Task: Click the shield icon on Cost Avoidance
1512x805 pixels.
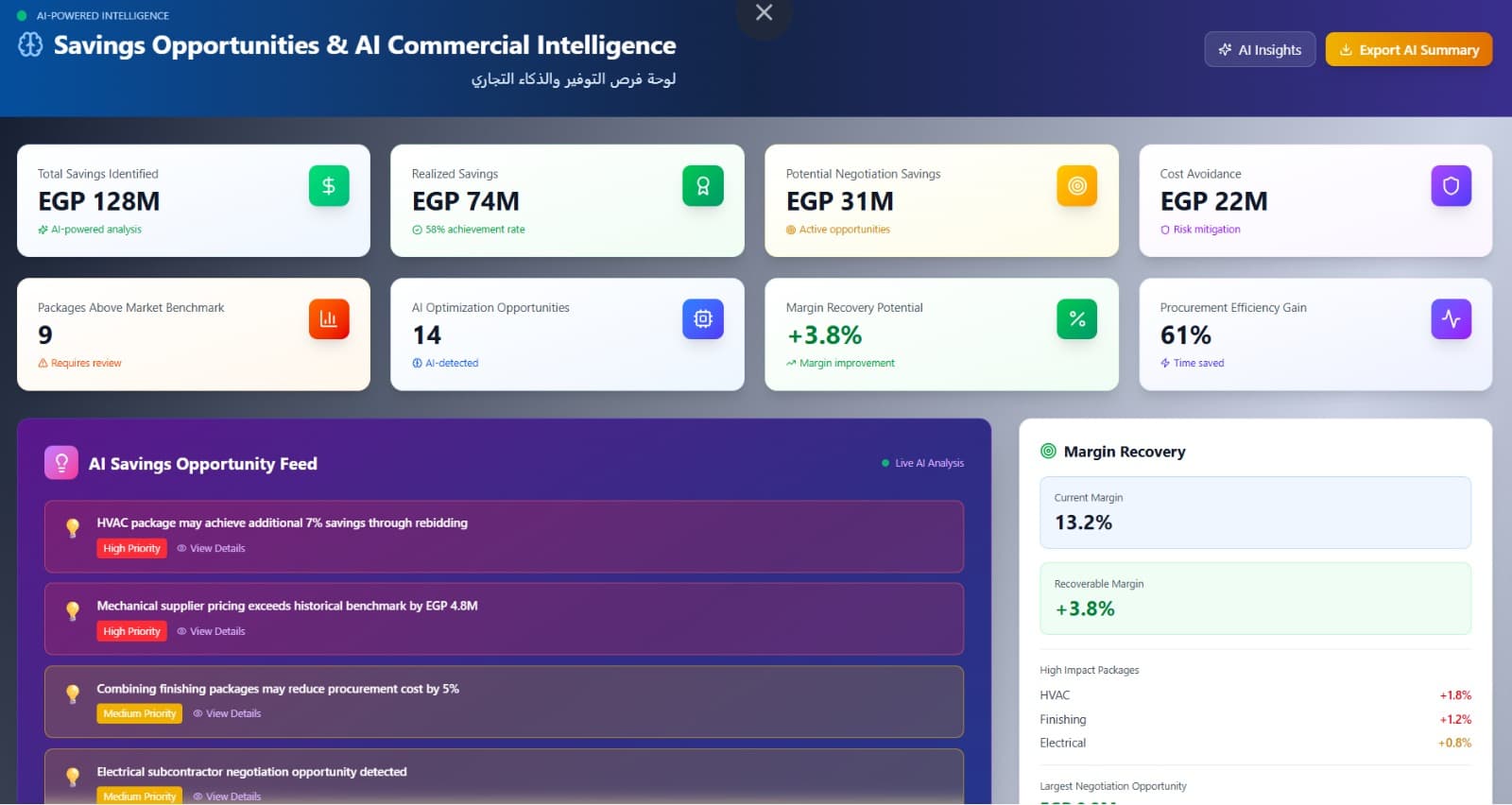Action: pos(1452,186)
